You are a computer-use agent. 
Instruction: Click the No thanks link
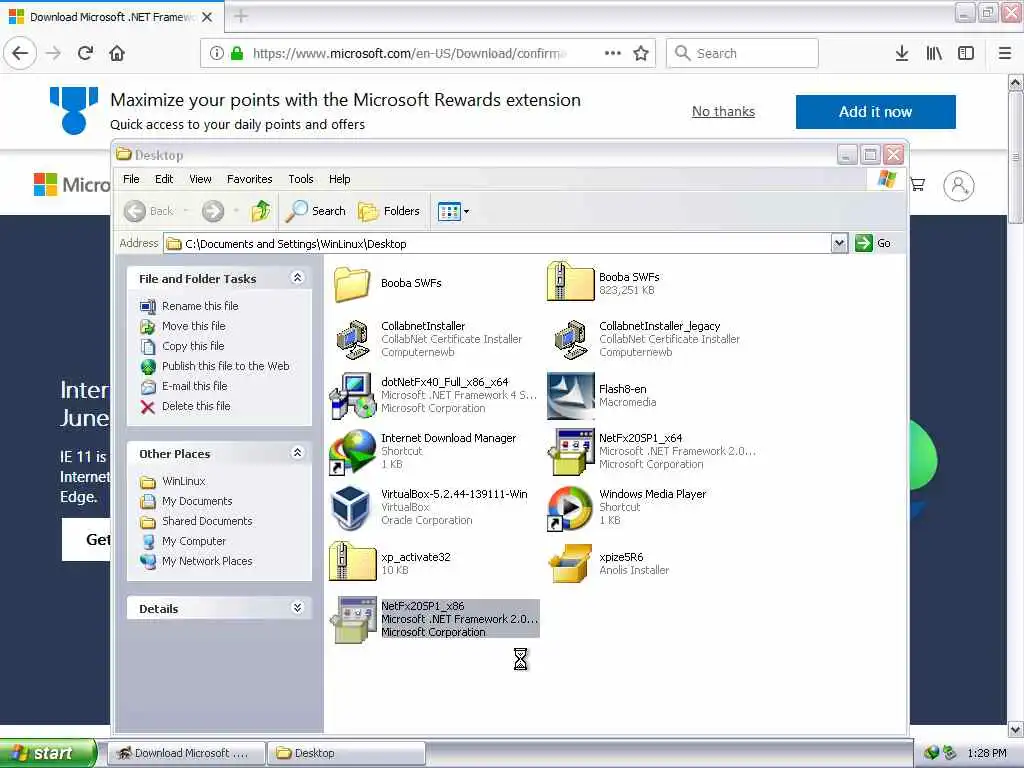pyautogui.click(x=723, y=112)
